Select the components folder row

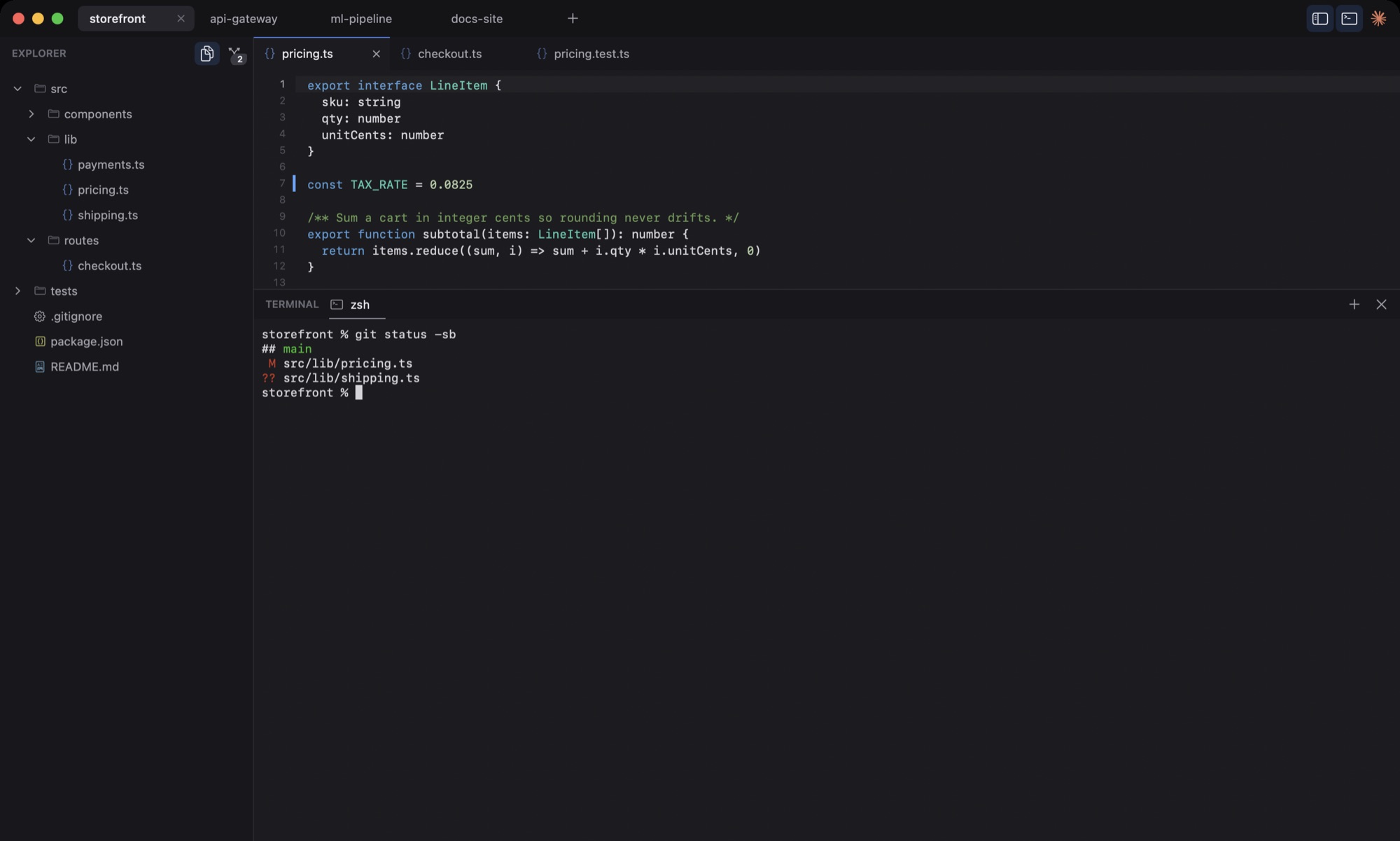pos(126,114)
